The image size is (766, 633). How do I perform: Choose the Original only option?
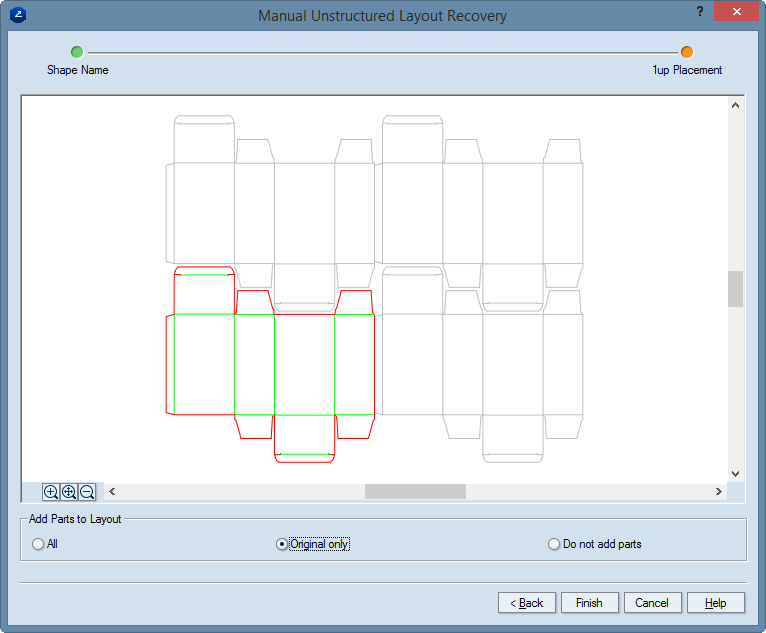[282, 544]
